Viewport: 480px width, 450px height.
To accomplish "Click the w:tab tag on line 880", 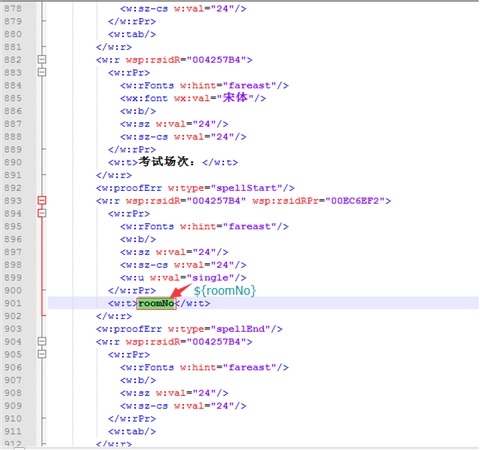I will pyautogui.click(x=132, y=34).
